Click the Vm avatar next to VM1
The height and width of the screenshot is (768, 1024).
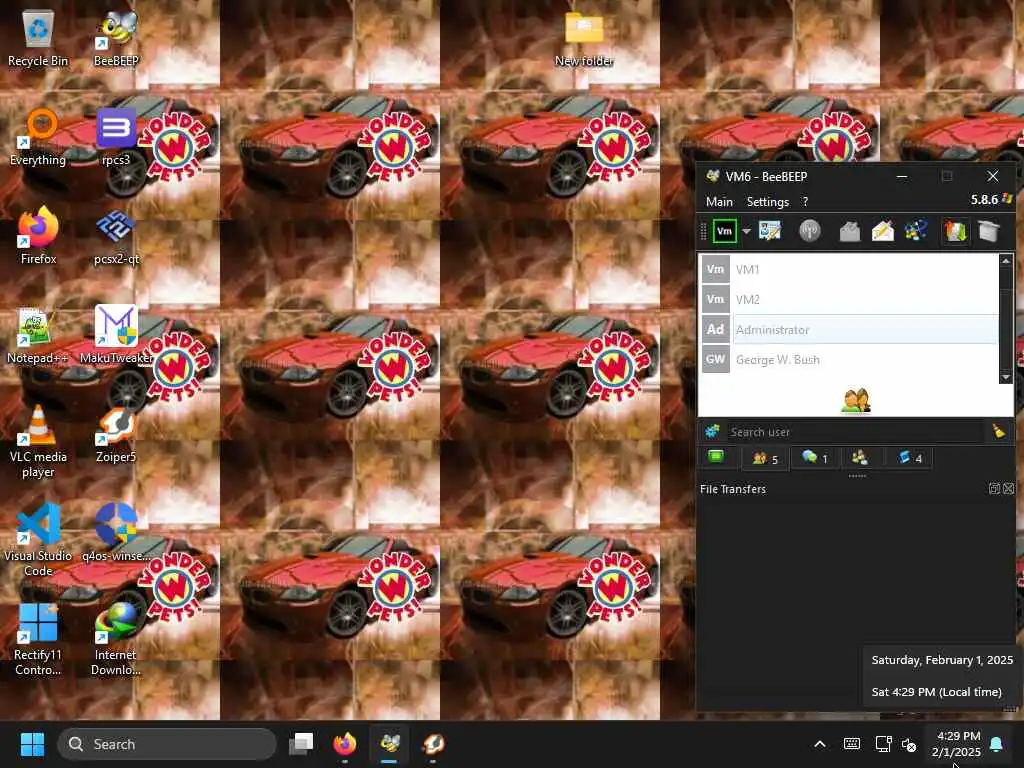[715, 269]
